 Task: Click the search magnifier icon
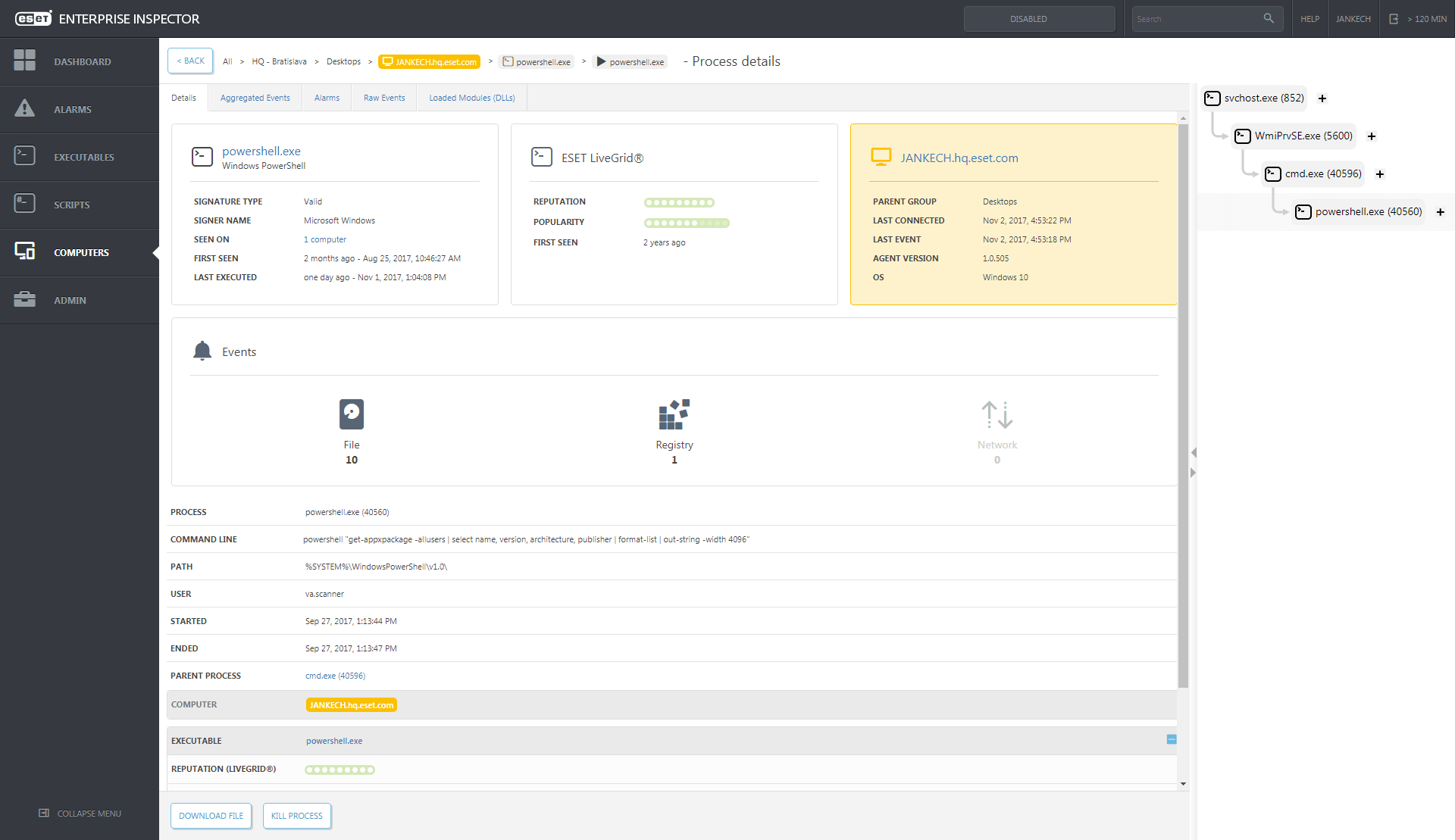point(1269,18)
